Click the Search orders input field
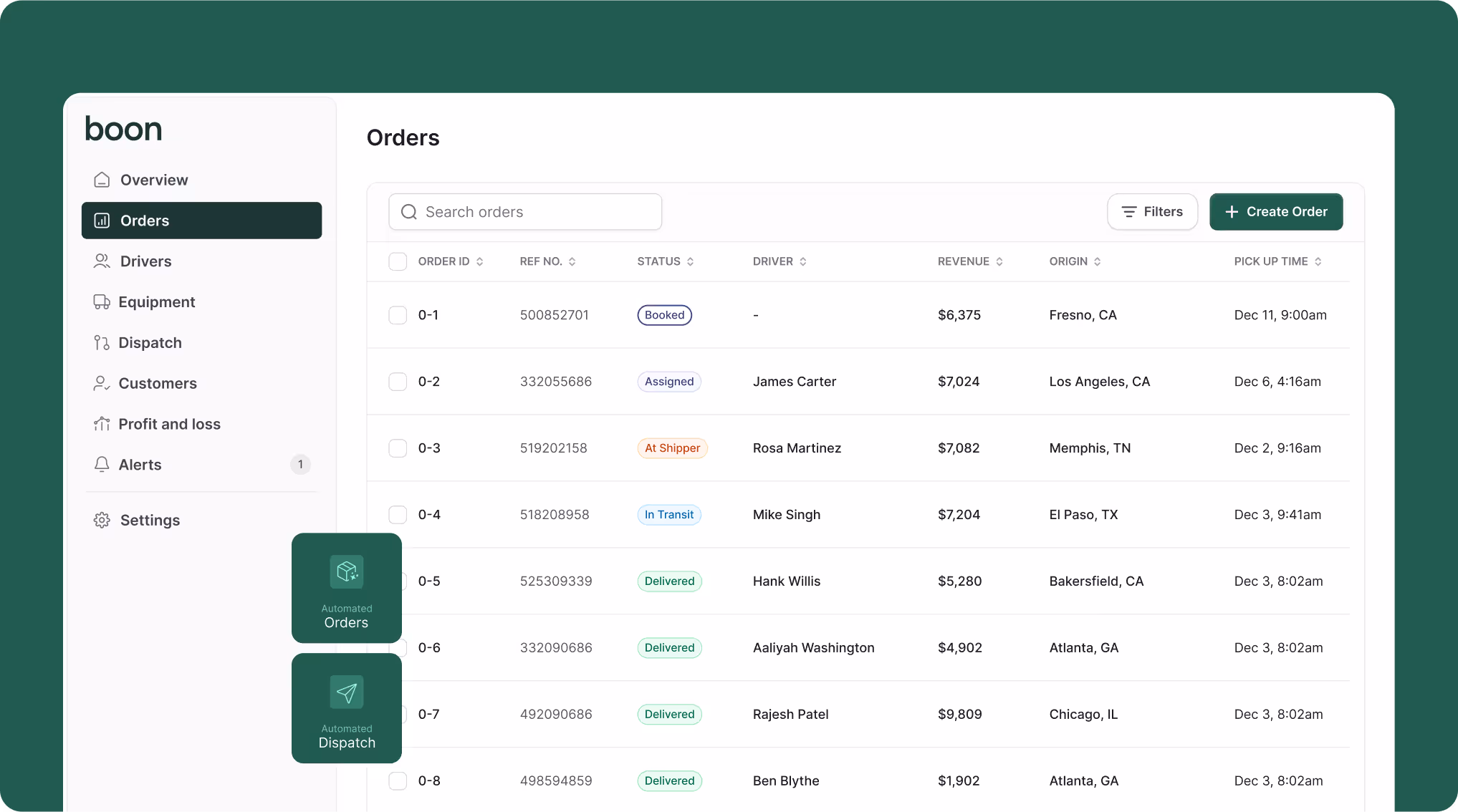1458x812 pixels. point(525,212)
